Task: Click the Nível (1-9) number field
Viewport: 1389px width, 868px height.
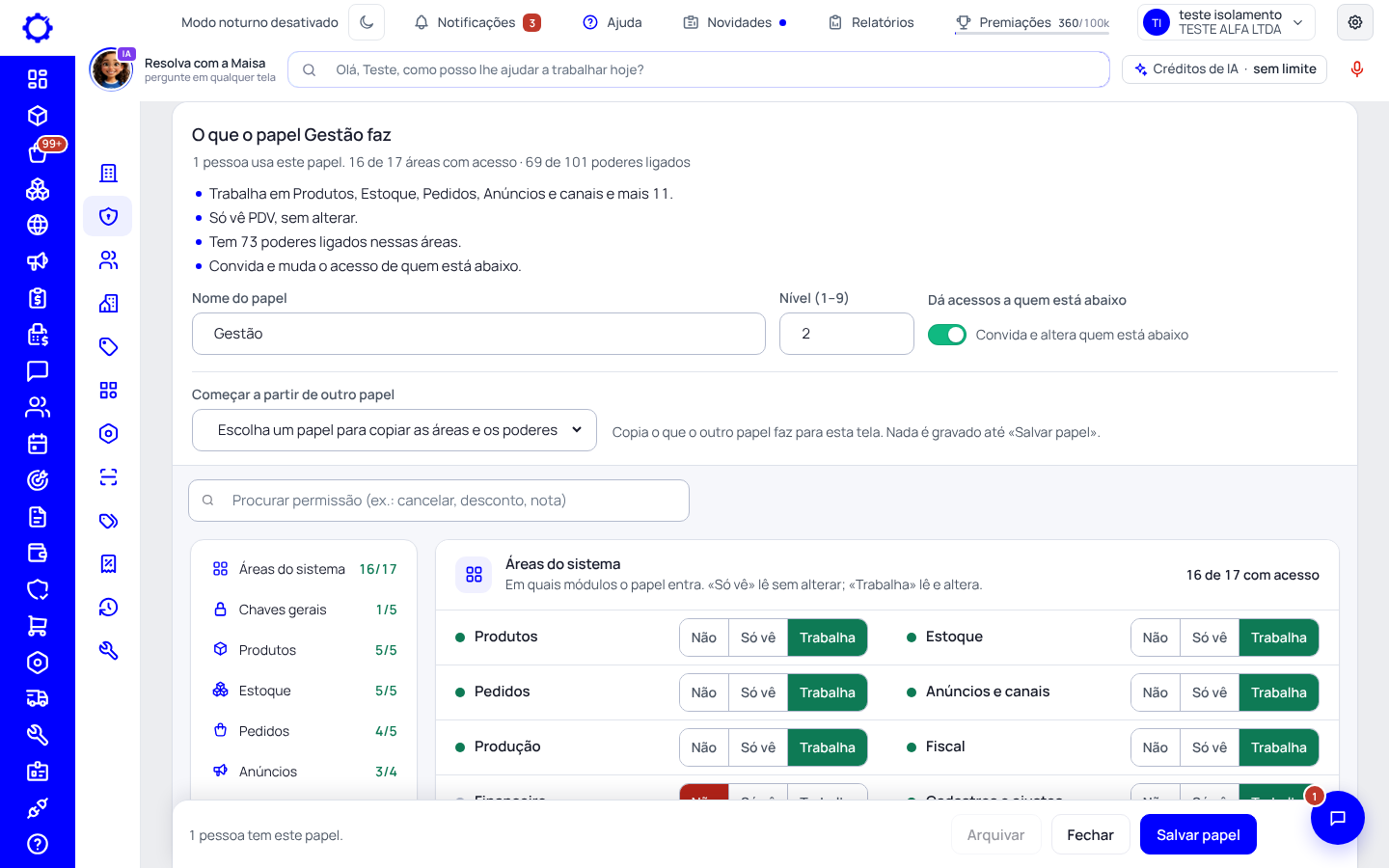Action: tap(847, 334)
